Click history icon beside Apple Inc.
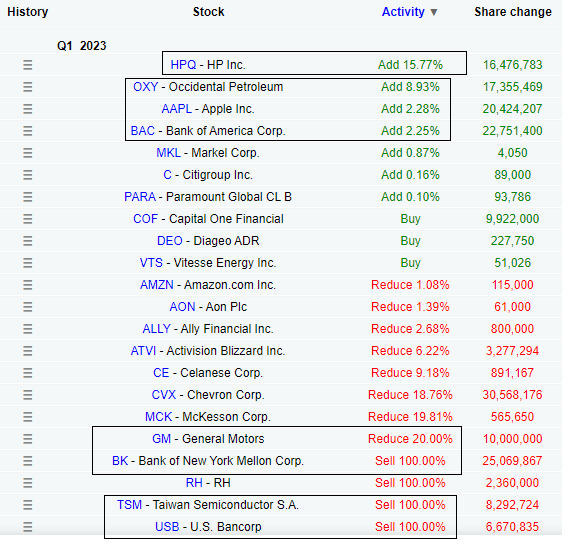This screenshot has height=548, width=588. (x=28, y=109)
